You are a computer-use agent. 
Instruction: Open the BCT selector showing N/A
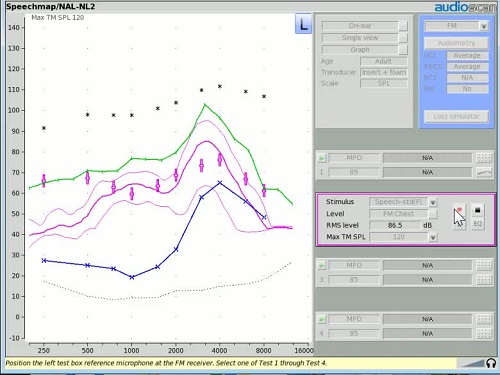pyautogui.click(x=467, y=78)
